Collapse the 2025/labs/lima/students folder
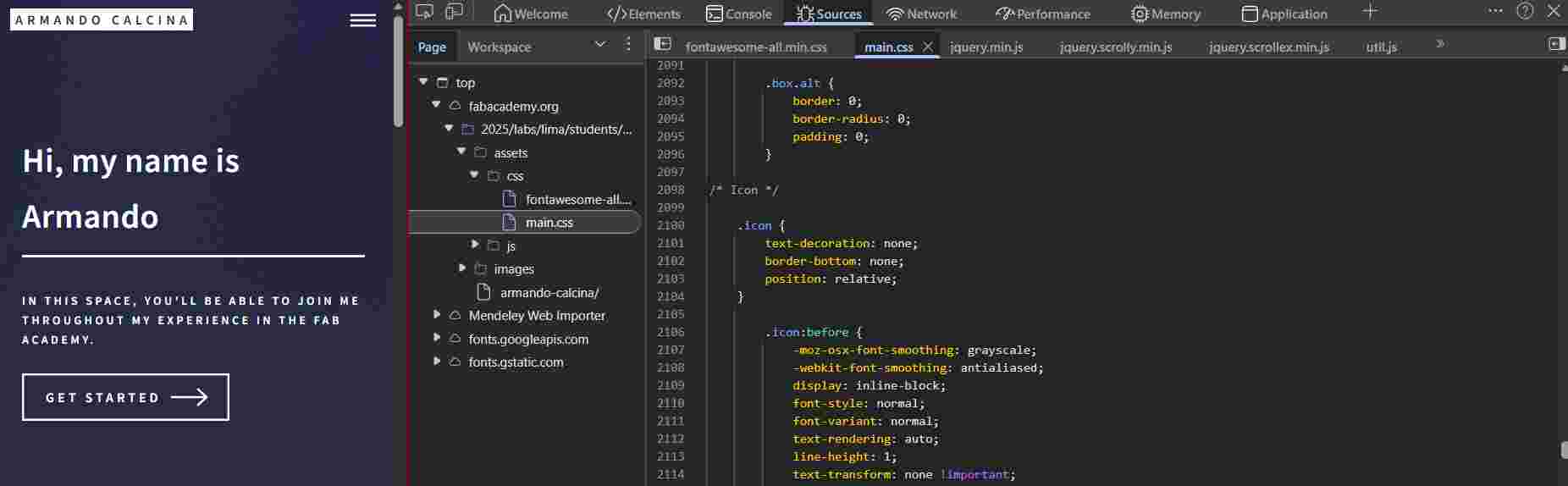Image resolution: width=1568 pixels, height=486 pixels. 449,129
